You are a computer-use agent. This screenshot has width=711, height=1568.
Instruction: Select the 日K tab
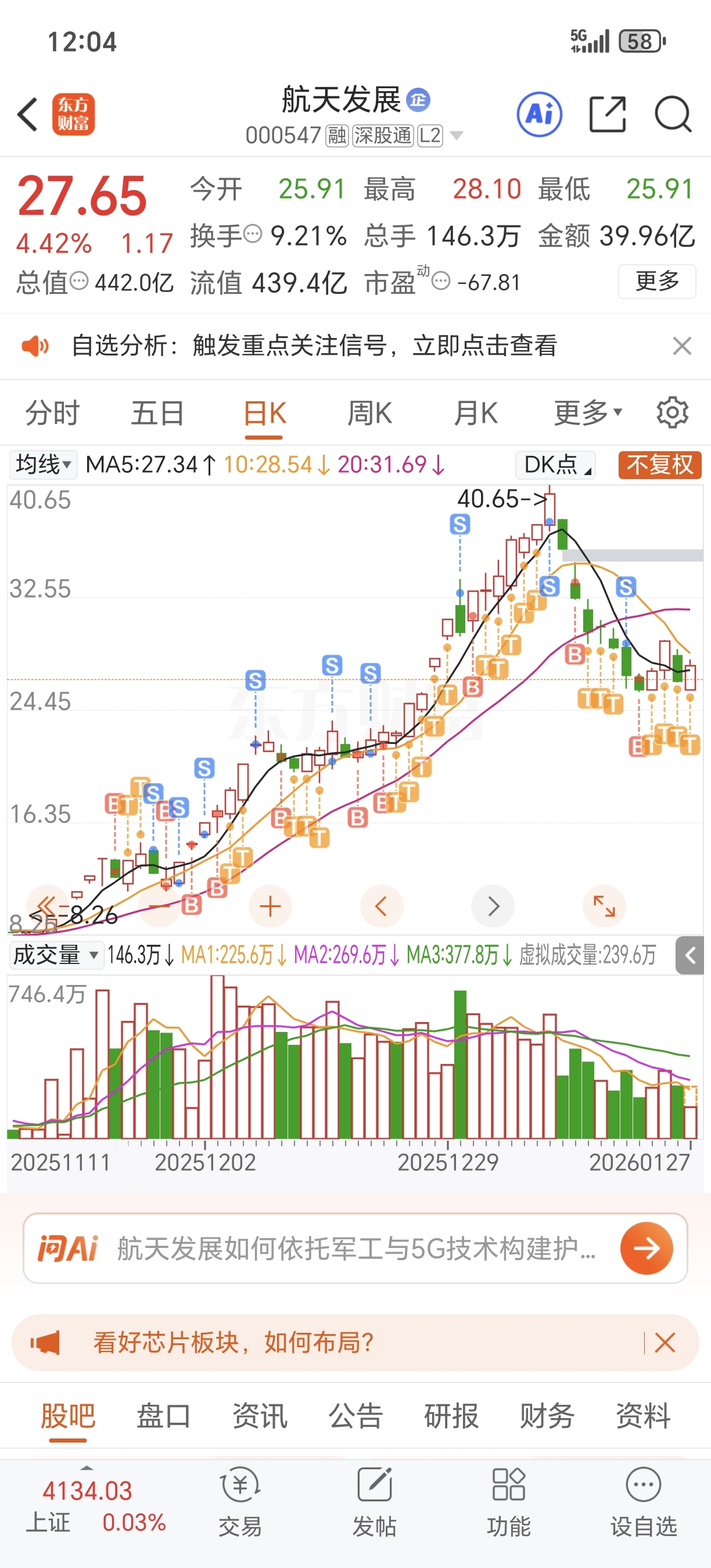[264, 413]
